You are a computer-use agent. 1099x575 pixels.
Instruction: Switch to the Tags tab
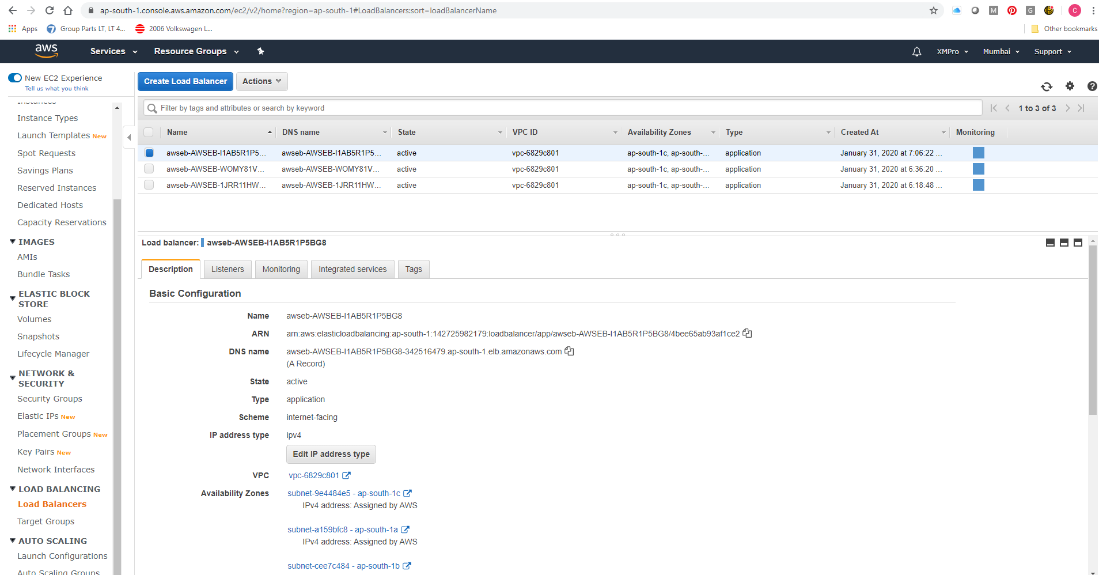pos(414,269)
